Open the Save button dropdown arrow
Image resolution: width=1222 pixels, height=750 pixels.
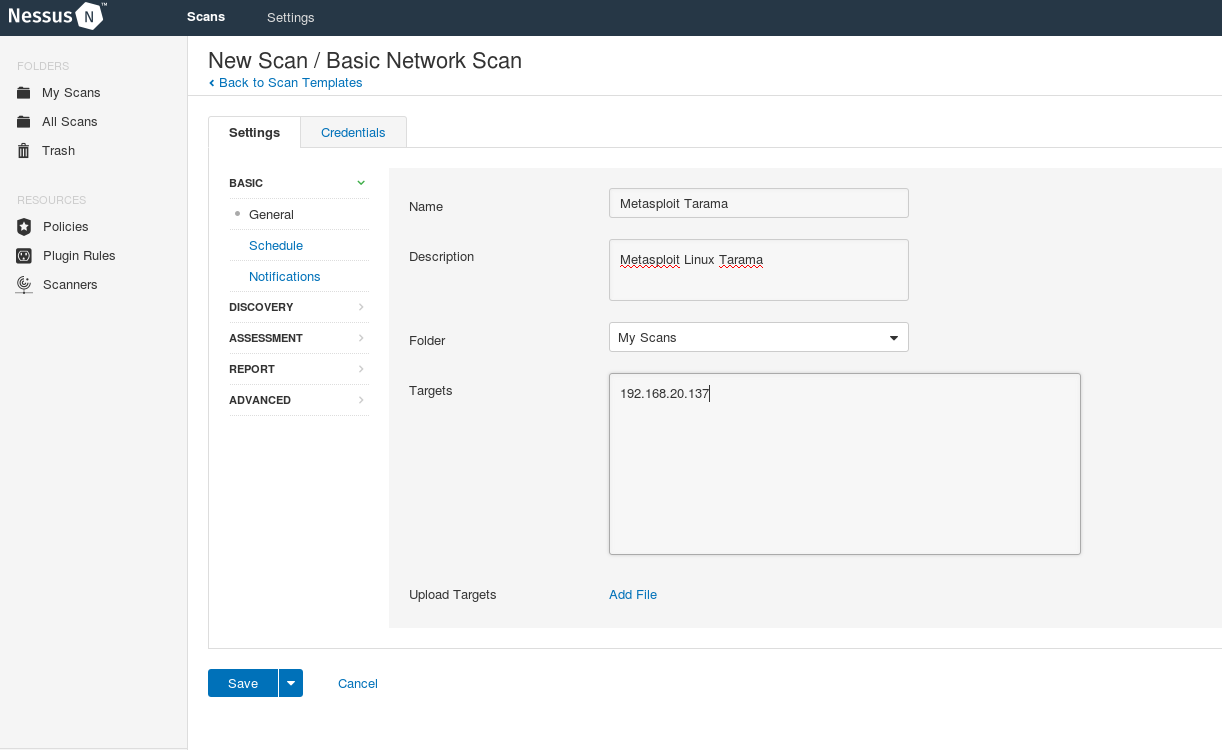(291, 683)
